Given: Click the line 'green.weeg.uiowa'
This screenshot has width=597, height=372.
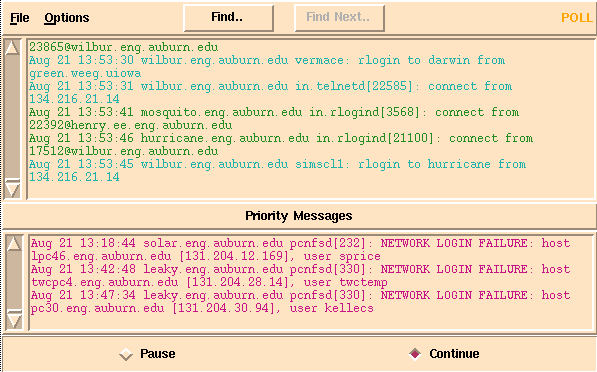Looking at the screenshot, I should click(x=85, y=73).
